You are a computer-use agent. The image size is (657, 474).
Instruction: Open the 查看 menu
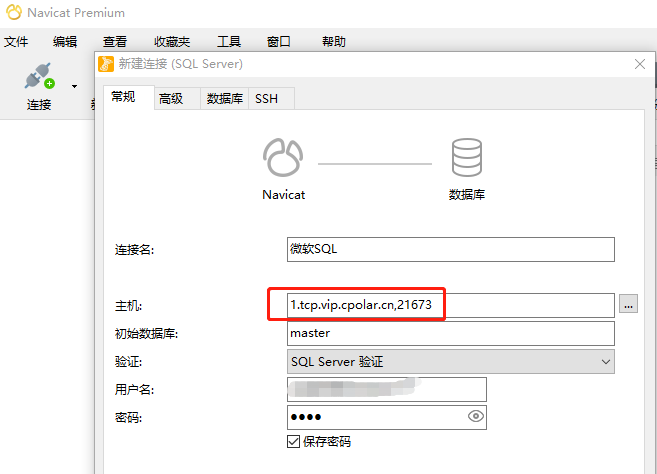(x=115, y=41)
